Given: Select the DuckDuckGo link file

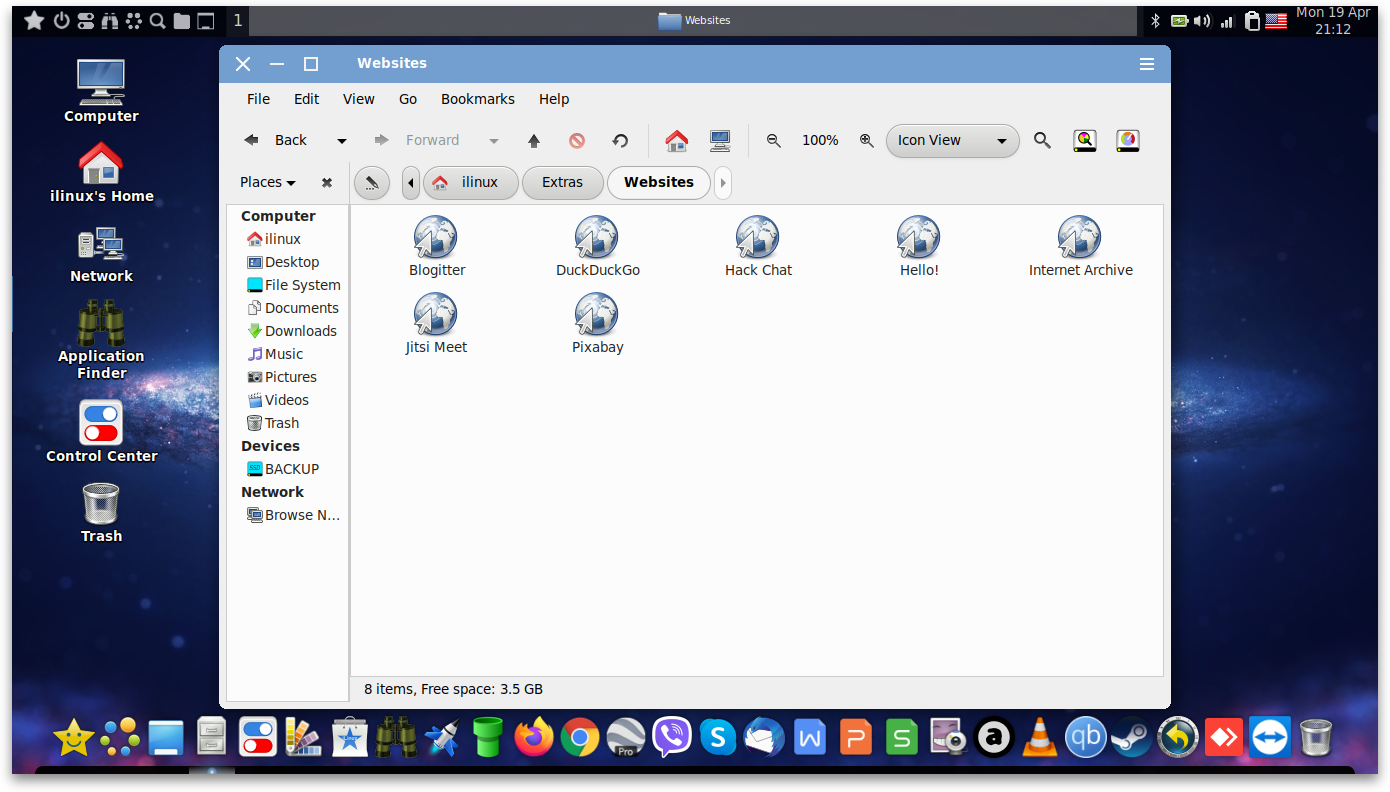Looking at the screenshot, I should pyautogui.click(x=597, y=246).
